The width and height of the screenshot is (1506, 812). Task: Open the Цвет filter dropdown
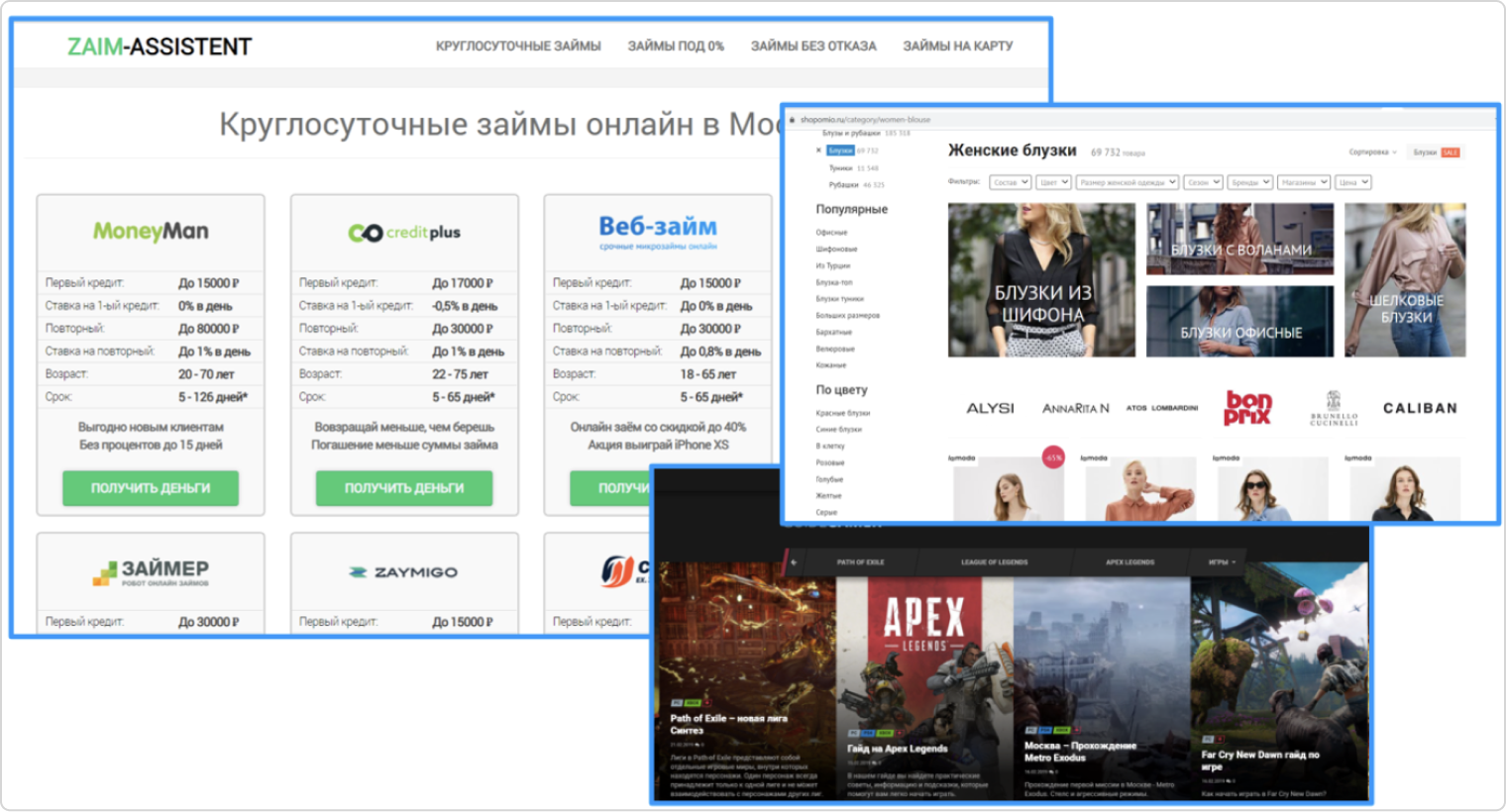pos(1053,182)
